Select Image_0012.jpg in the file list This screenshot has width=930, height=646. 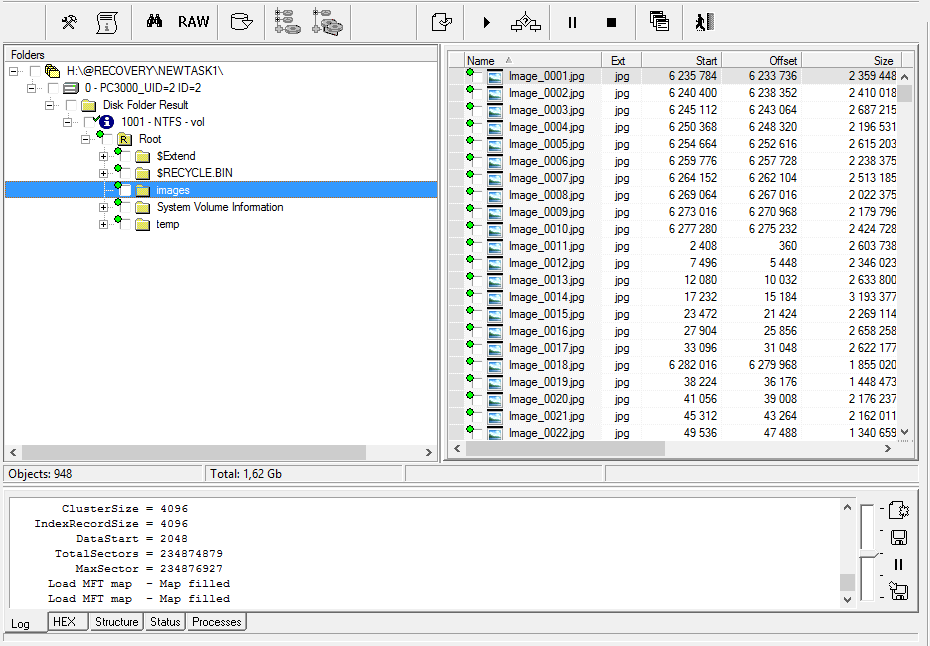(546, 263)
